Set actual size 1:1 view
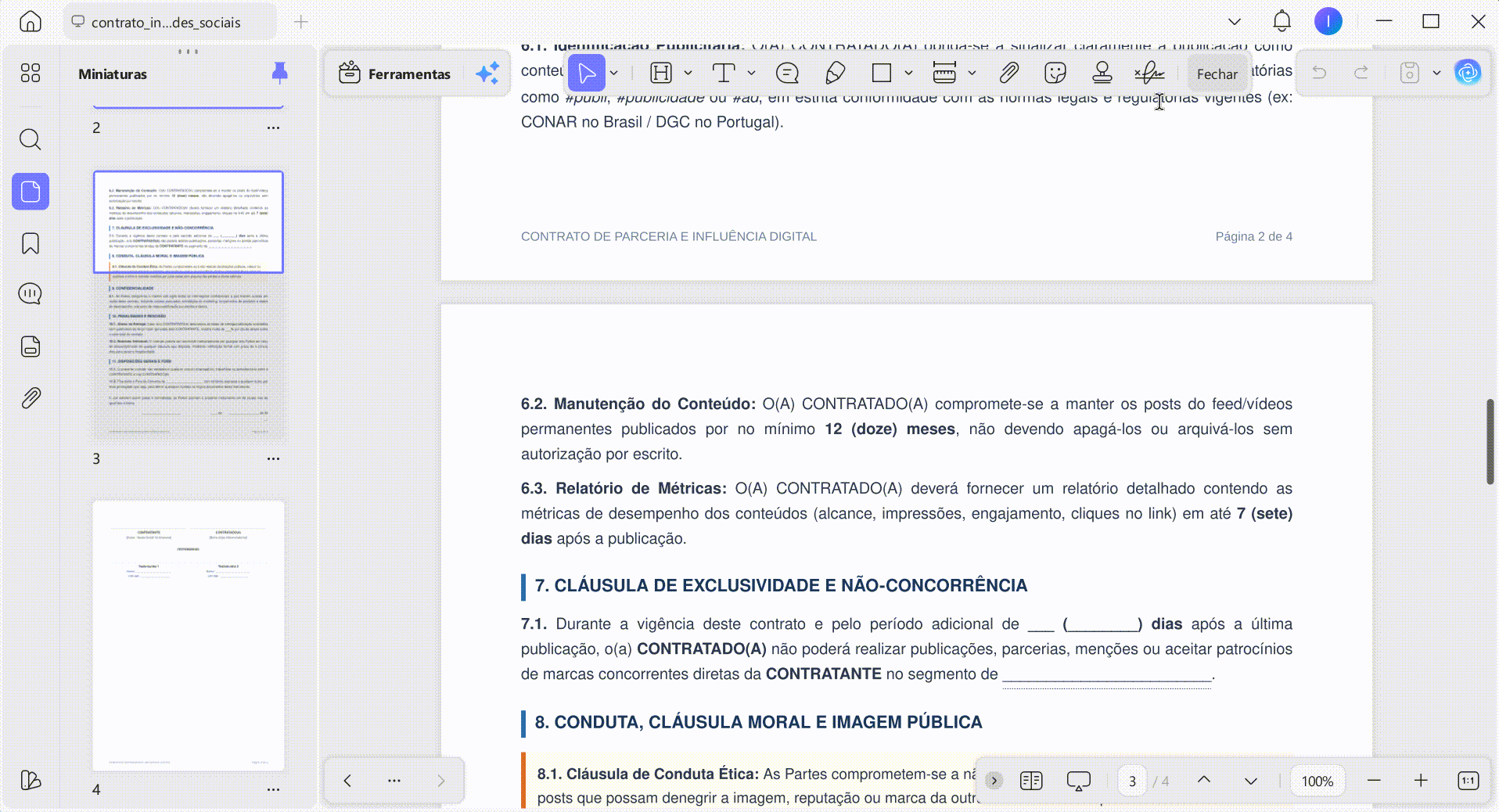 (x=1468, y=781)
